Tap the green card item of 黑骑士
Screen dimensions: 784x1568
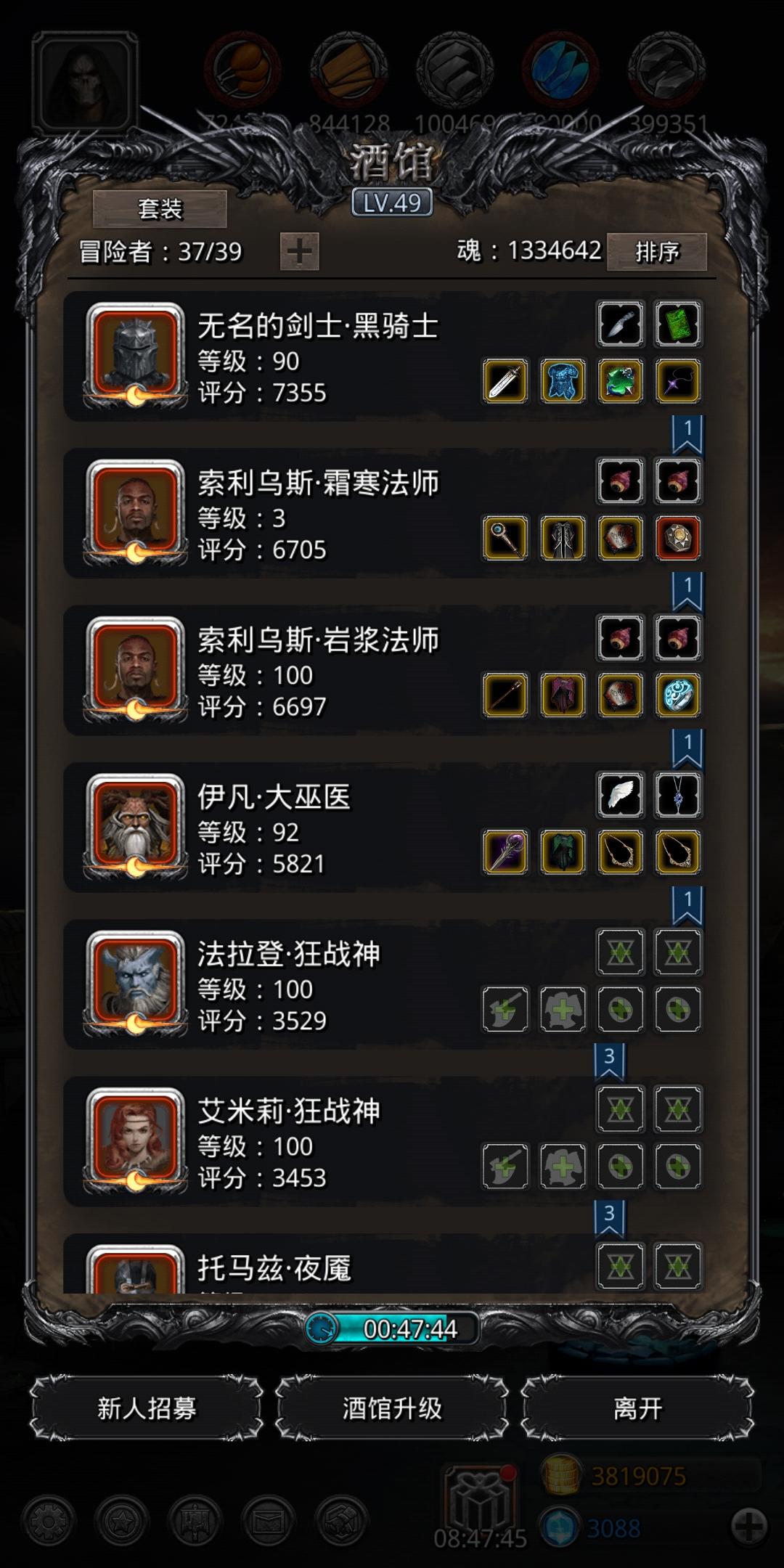(x=677, y=324)
